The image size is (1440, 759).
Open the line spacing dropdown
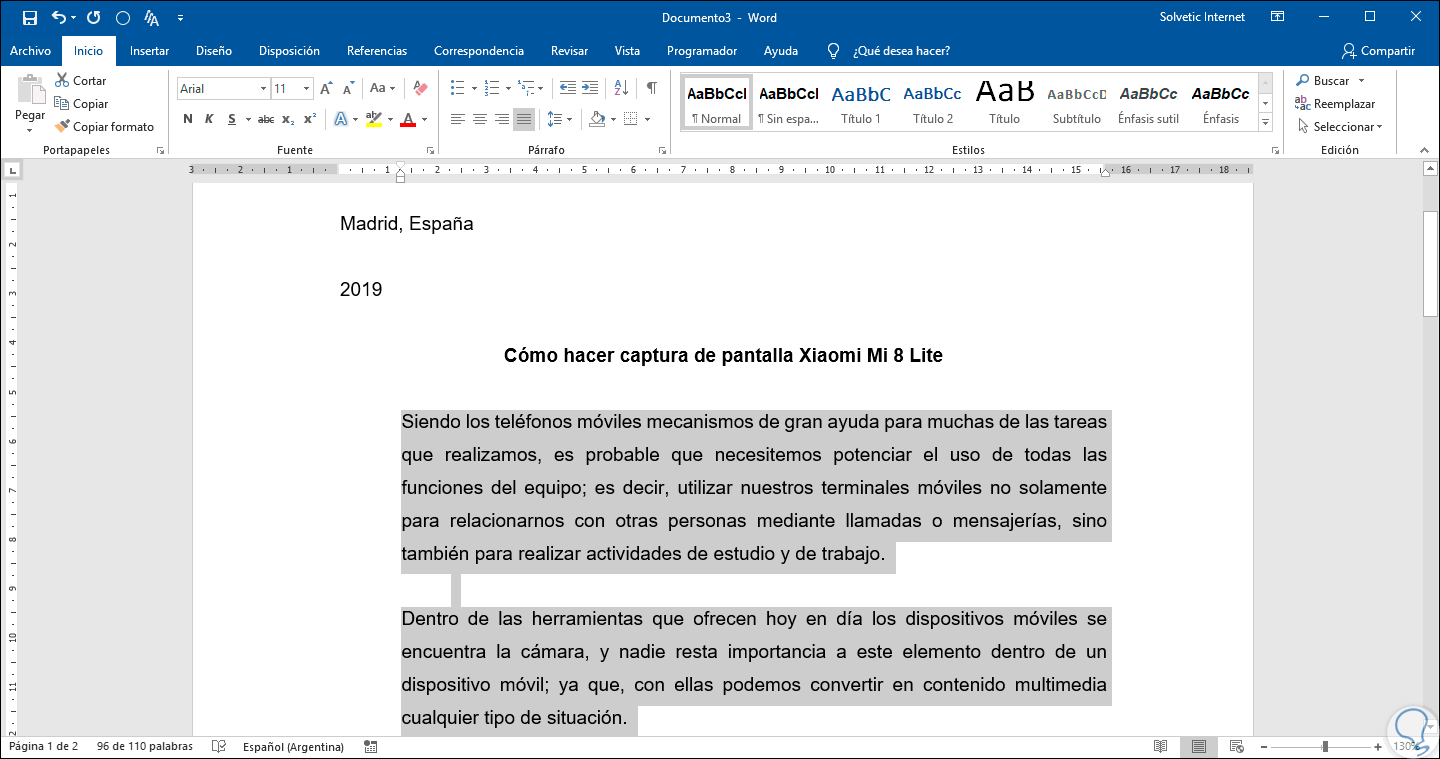[559, 120]
